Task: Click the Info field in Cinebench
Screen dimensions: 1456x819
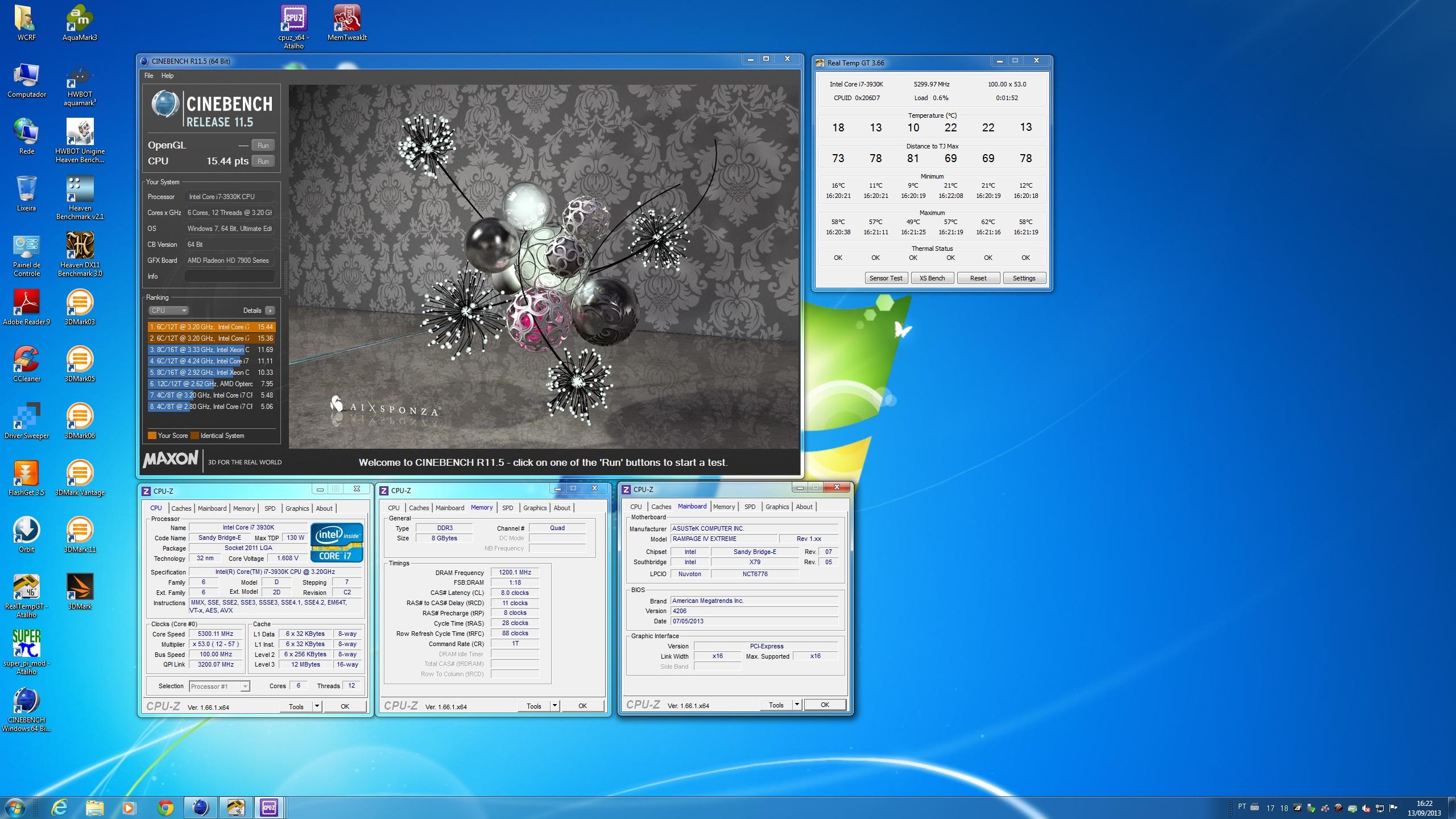Action: 229,276
